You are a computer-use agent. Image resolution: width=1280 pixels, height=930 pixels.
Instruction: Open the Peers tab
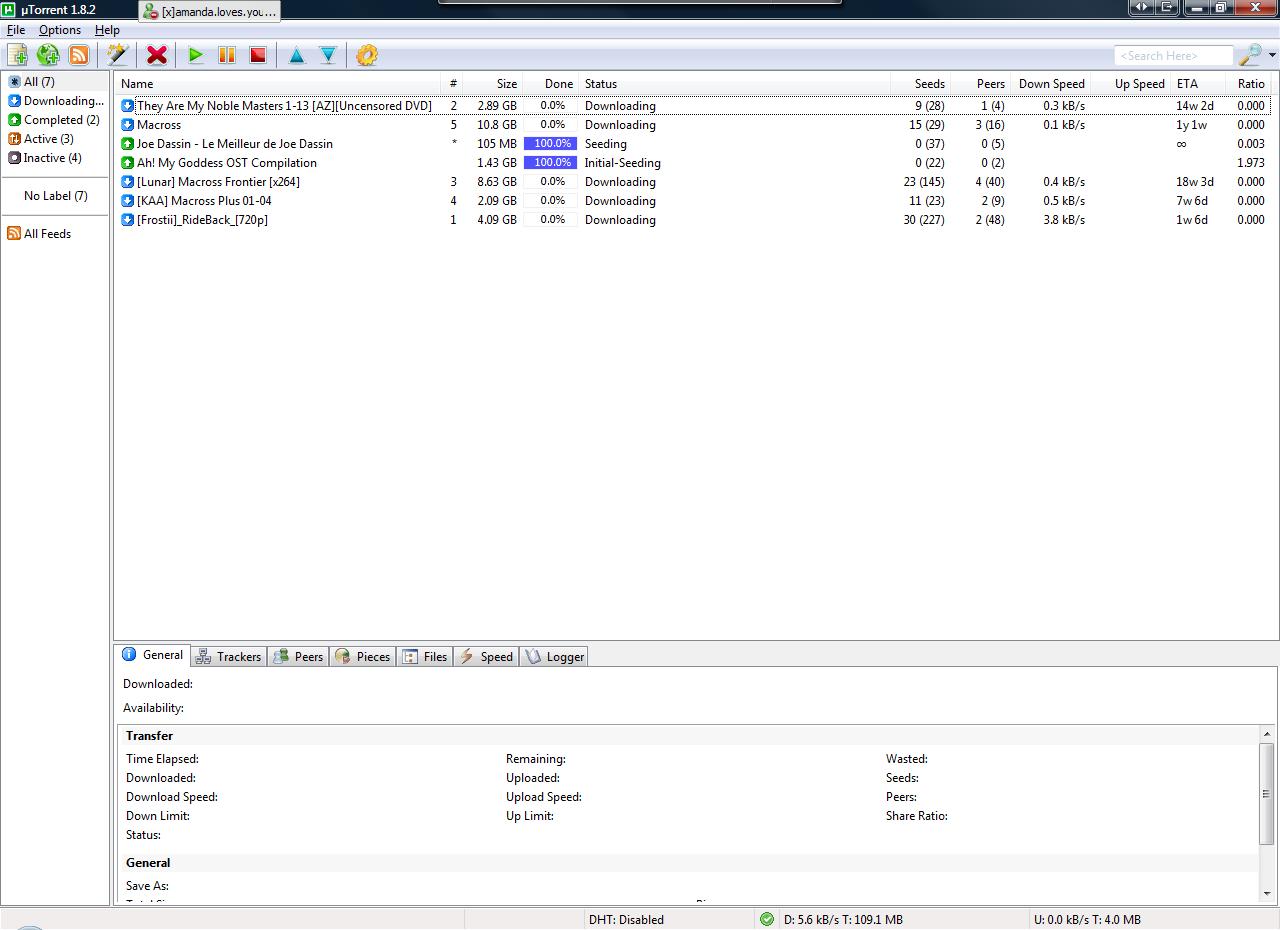(298, 657)
